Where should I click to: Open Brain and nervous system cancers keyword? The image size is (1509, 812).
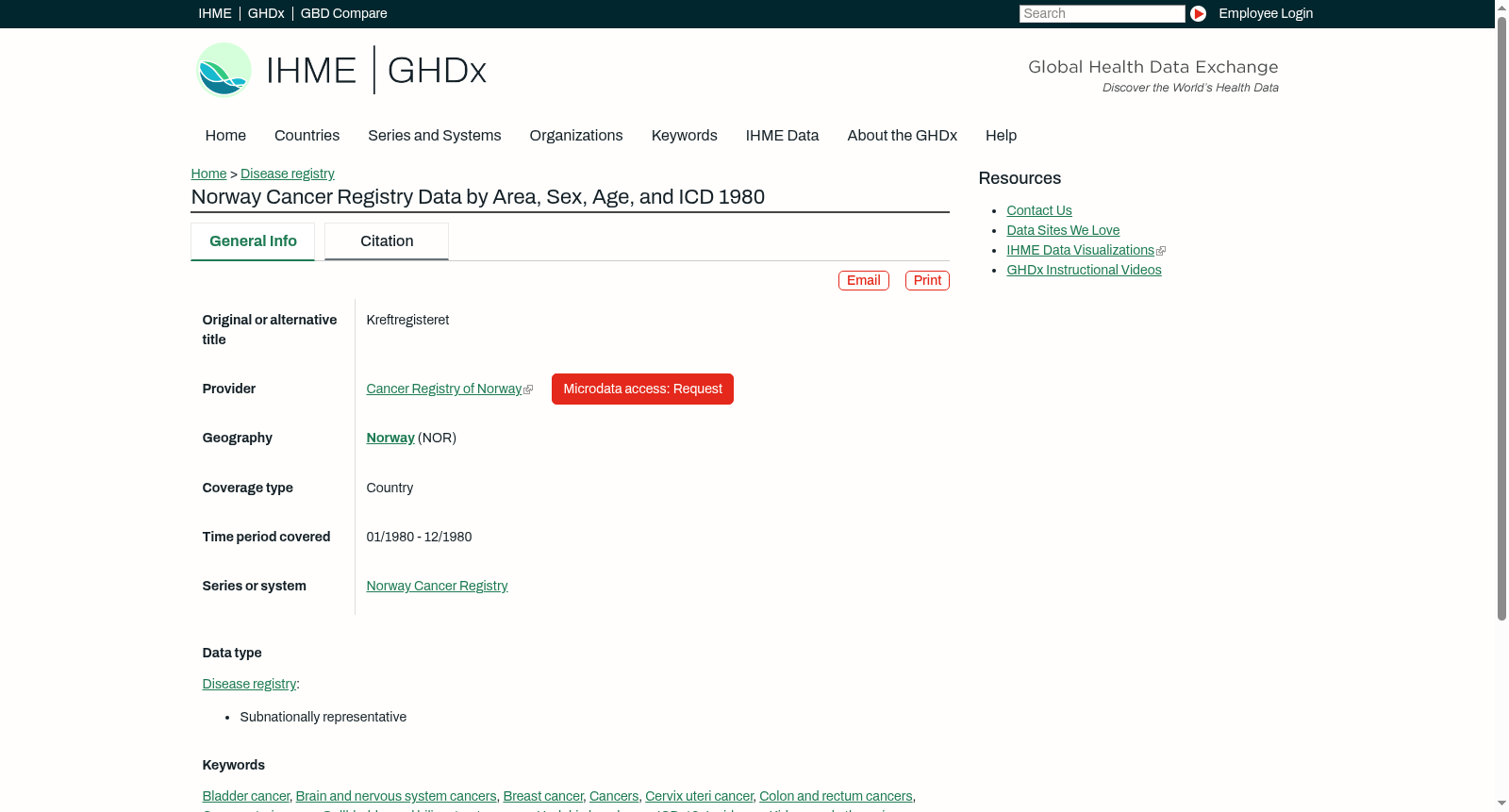click(396, 797)
